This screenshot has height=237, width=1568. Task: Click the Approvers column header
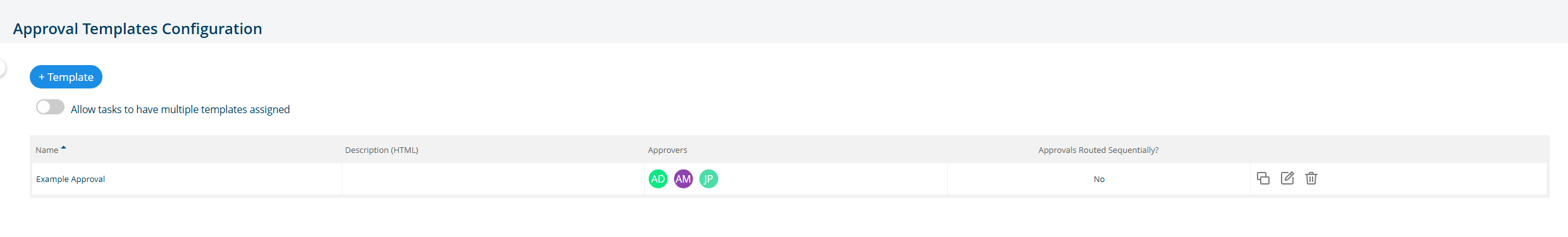point(667,150)
